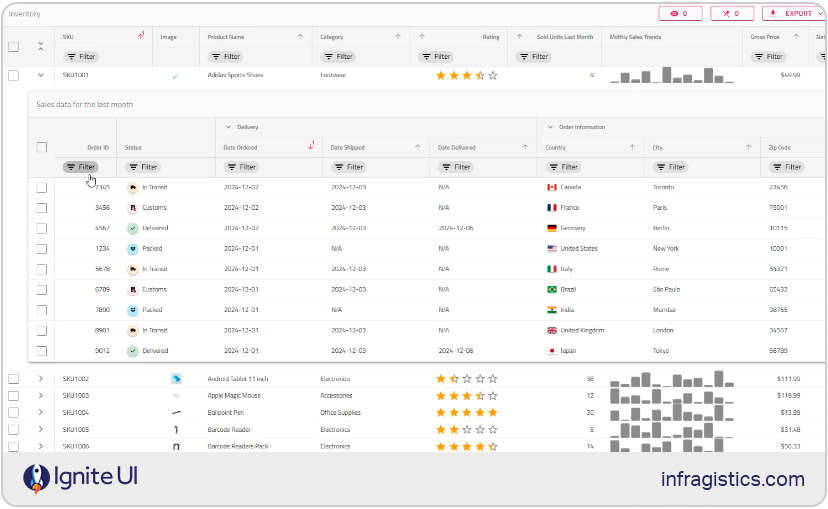The width and height of the screenshot is (828, 509).
Task: Click the Canada flag icon
Action: (551, 187)
